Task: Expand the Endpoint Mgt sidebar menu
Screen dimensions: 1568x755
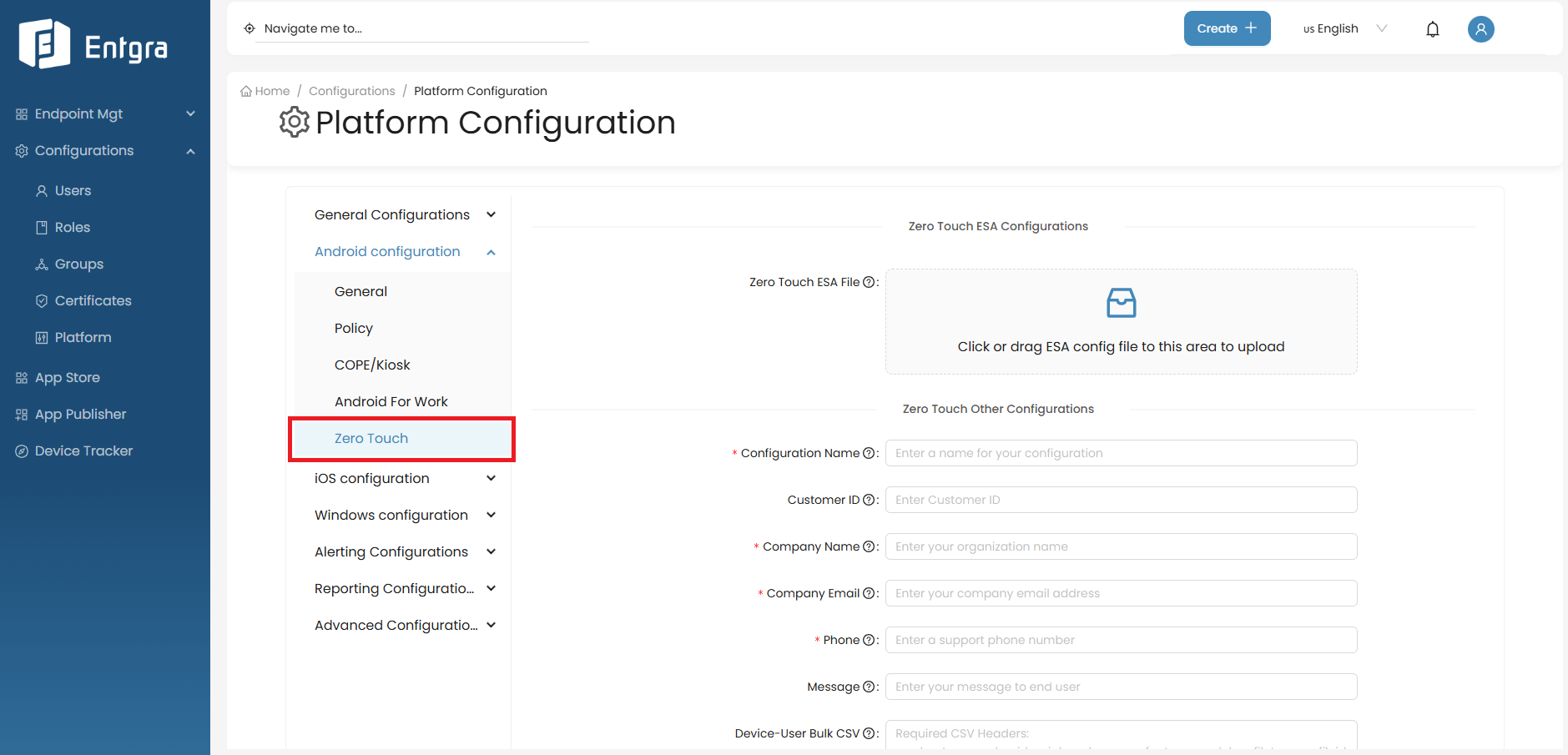Action: point(190,114)
